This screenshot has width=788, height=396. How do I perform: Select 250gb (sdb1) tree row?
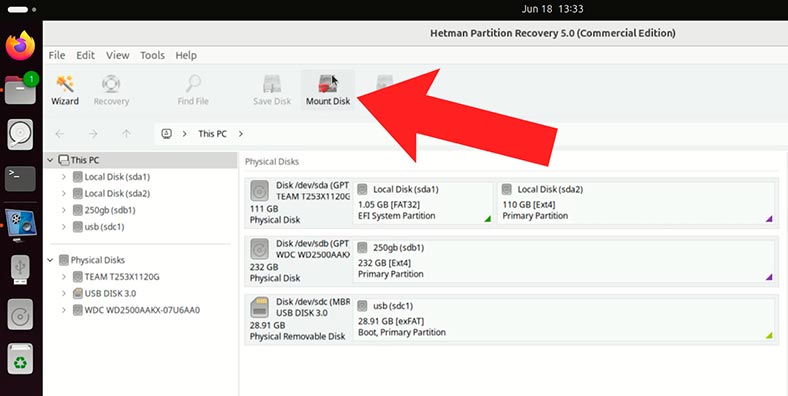pos(141,210)
